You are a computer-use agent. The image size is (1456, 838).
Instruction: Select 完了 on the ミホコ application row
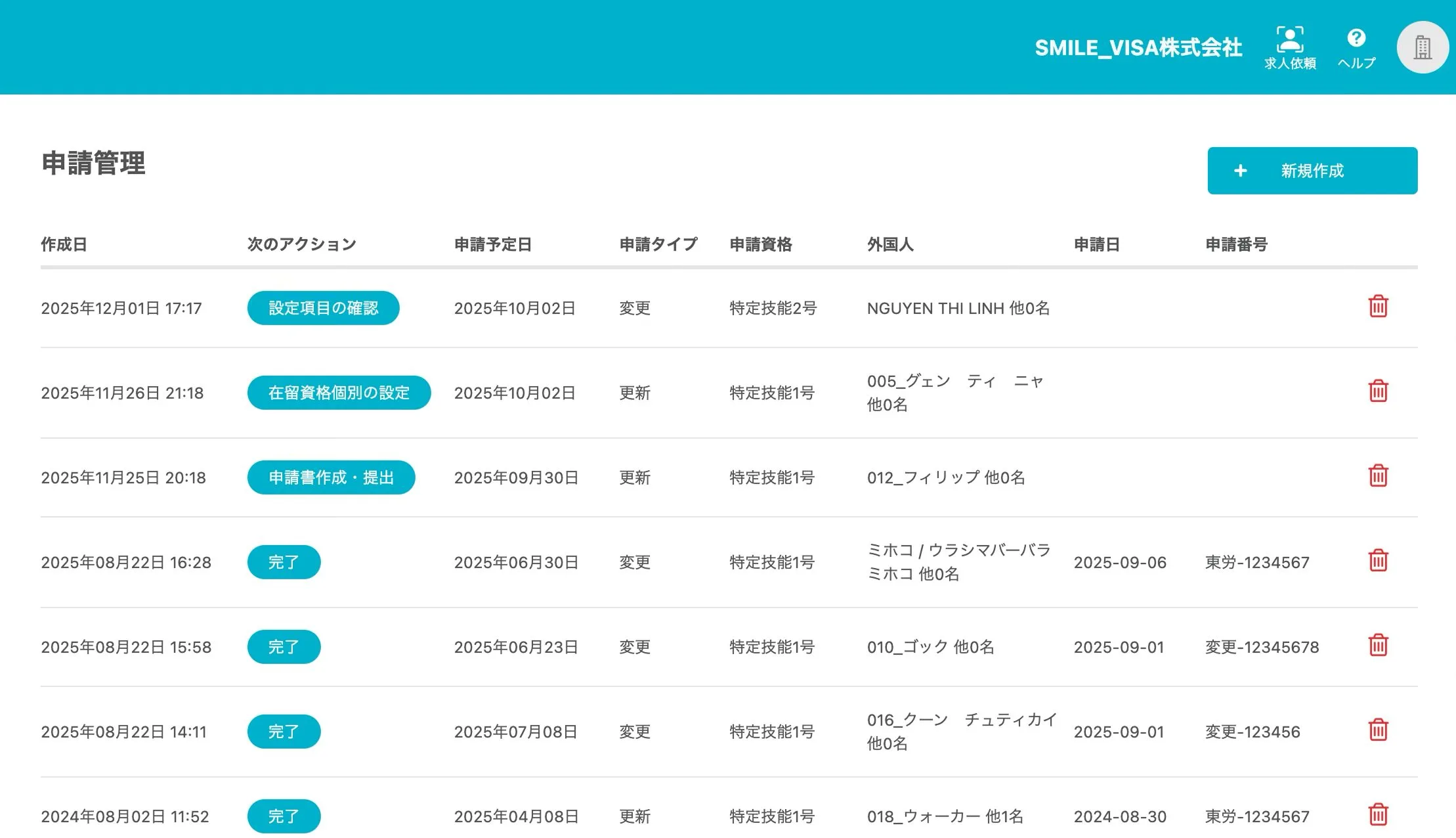tap(284, 562)
